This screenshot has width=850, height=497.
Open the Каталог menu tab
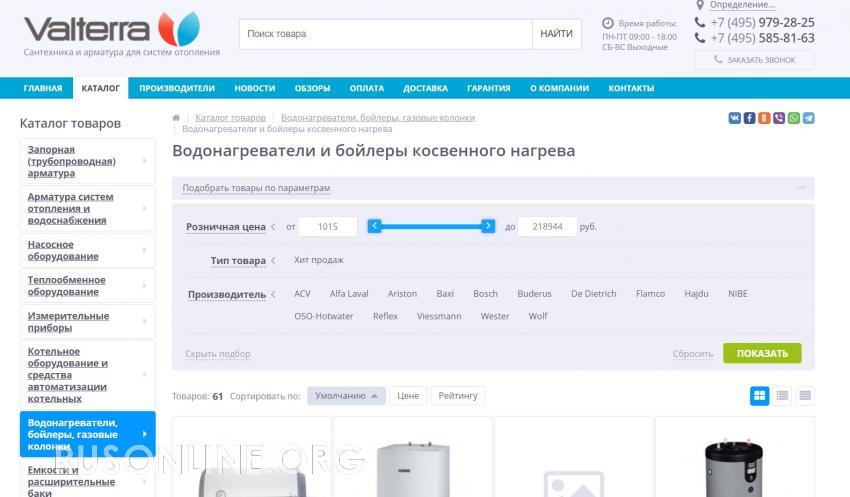[100, 88]
